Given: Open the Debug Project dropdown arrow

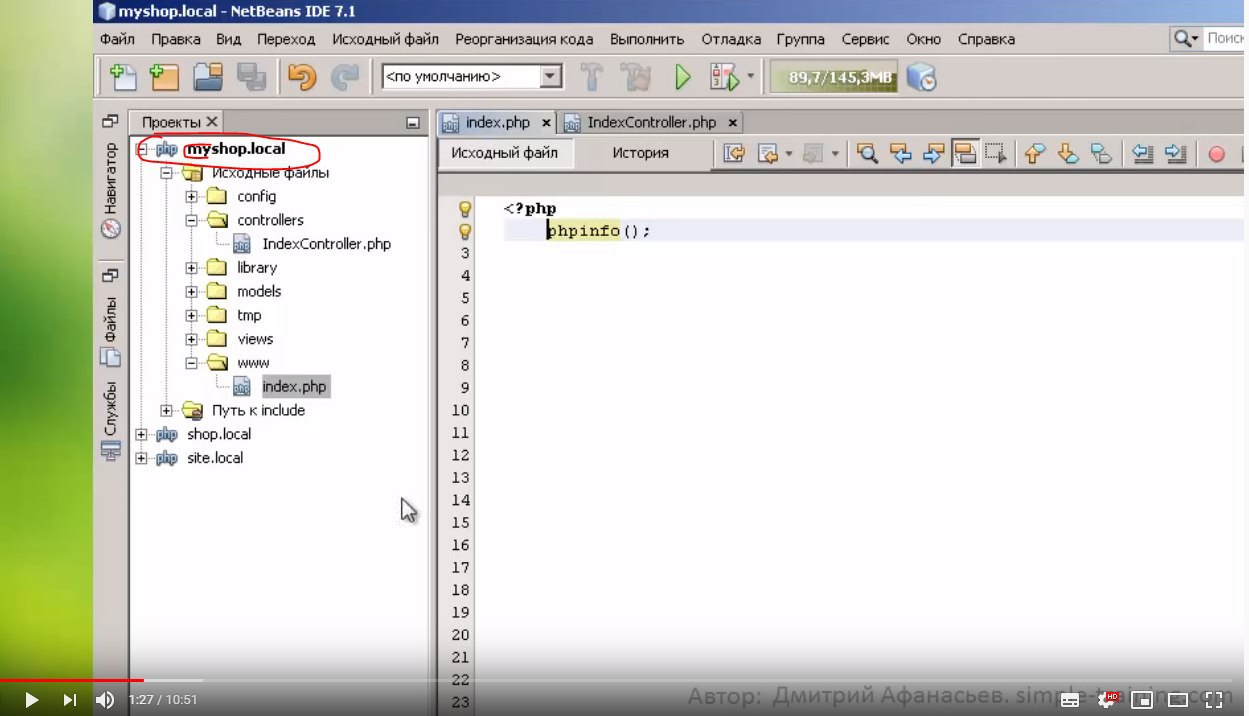Looking at the screenshot, I should point(750,77).
